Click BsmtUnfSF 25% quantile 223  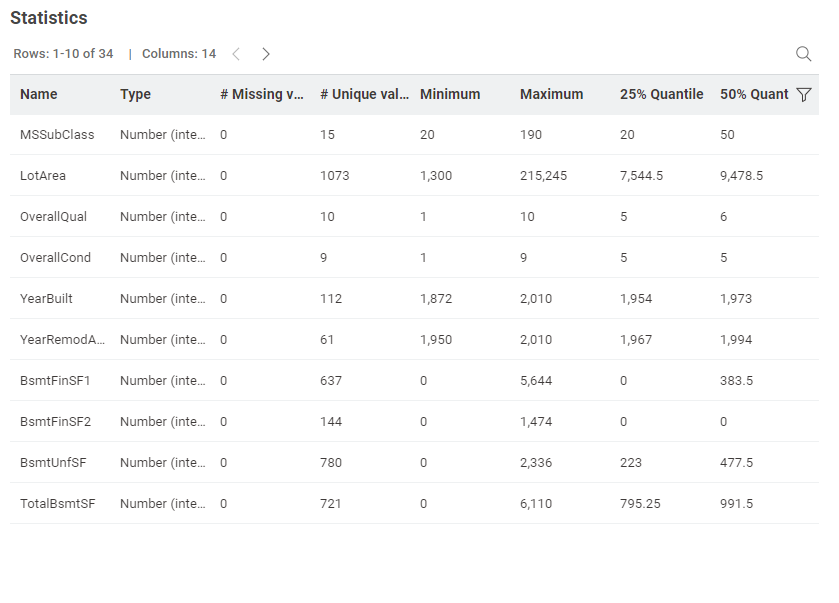pyautogui.click(x=631, y=463)
